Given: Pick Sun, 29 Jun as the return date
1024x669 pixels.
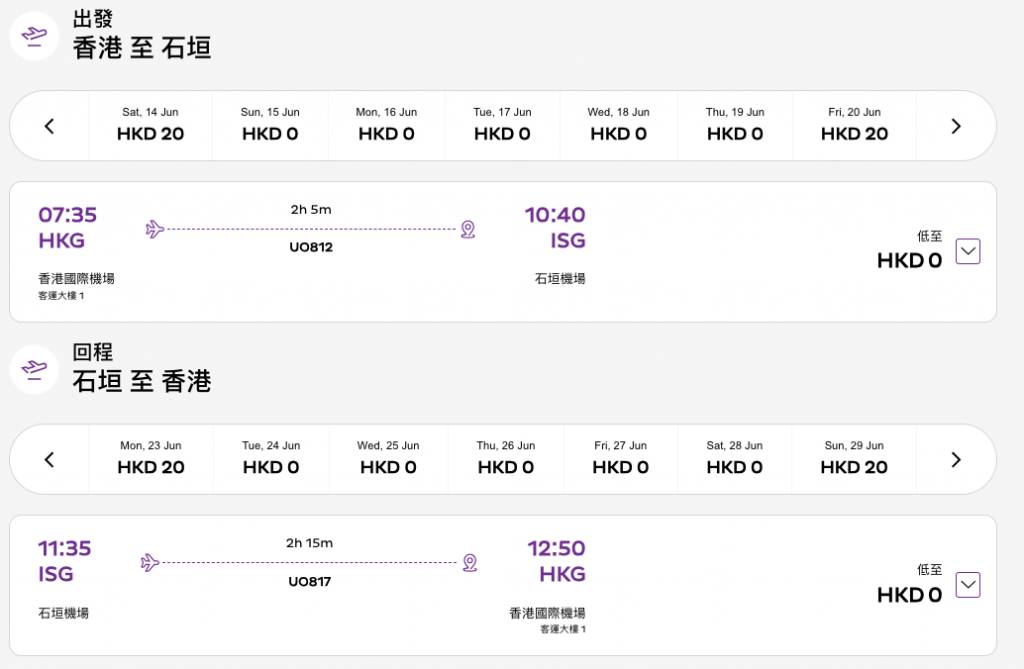Looking at the screenshot, I should pos(854,458).
